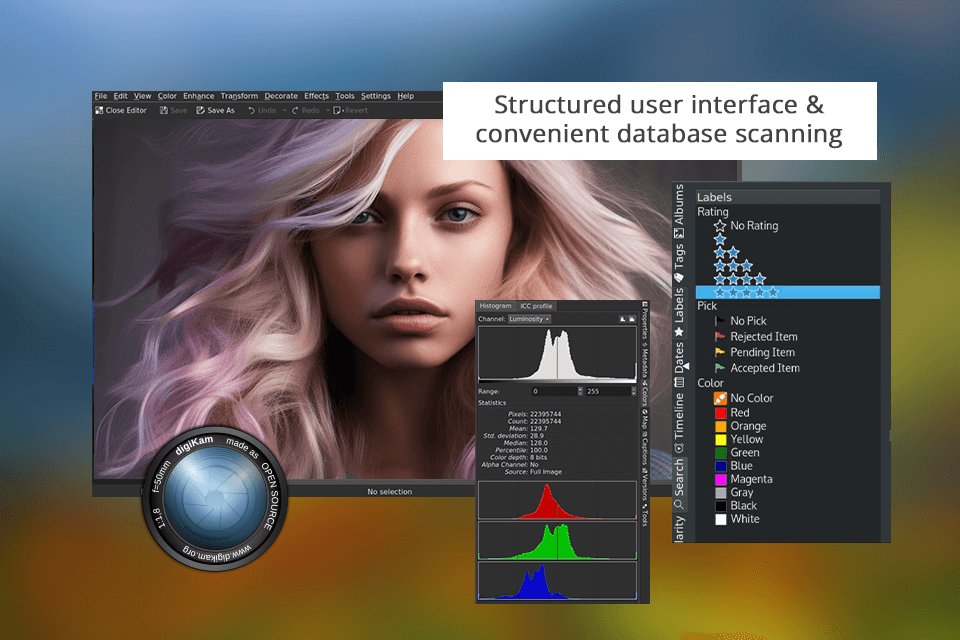Open the Effects menu
This screenshot has height=640, width=960.
coord(317,96)
